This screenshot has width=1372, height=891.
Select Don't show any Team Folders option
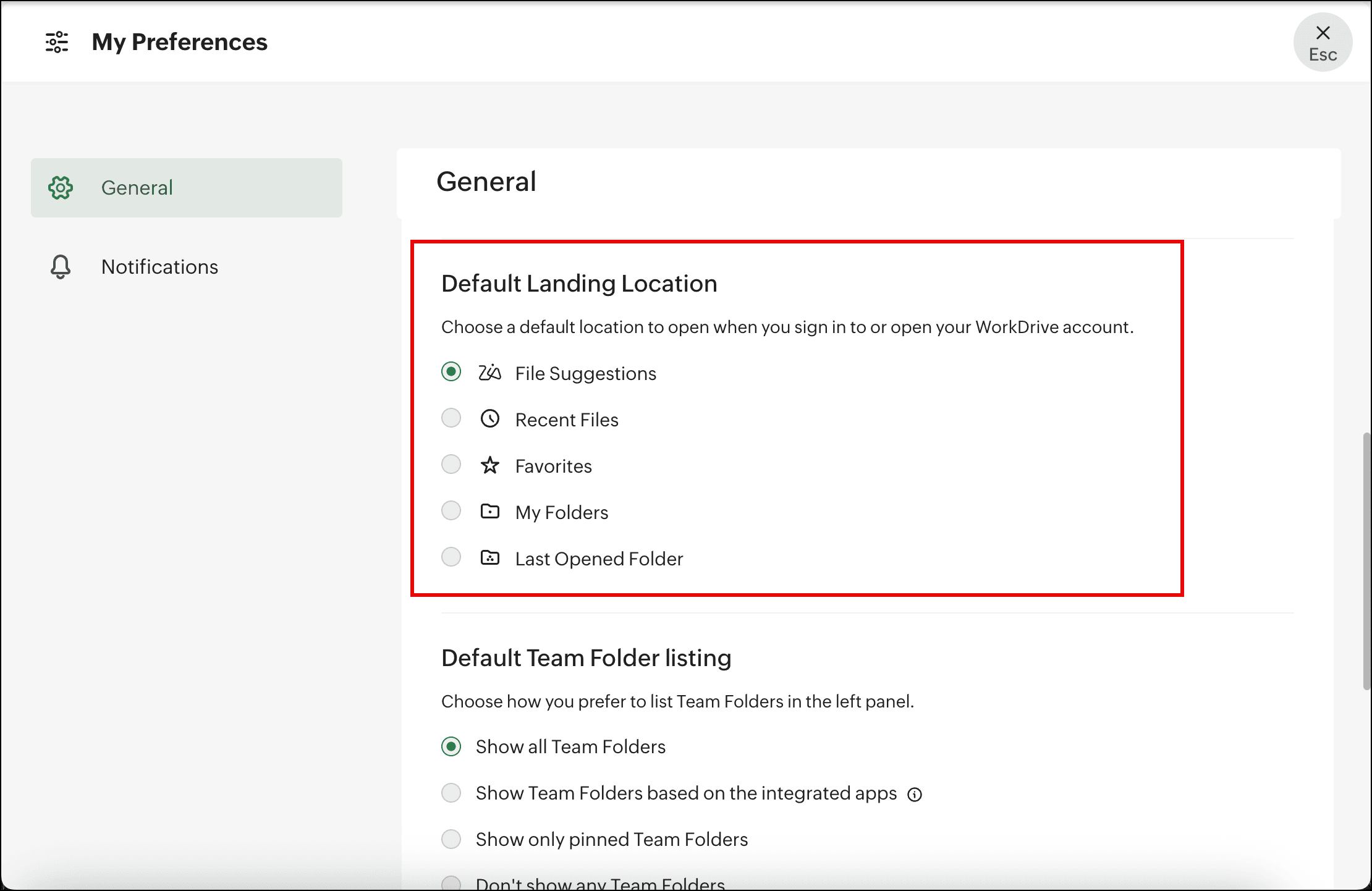tap(451, 884)
